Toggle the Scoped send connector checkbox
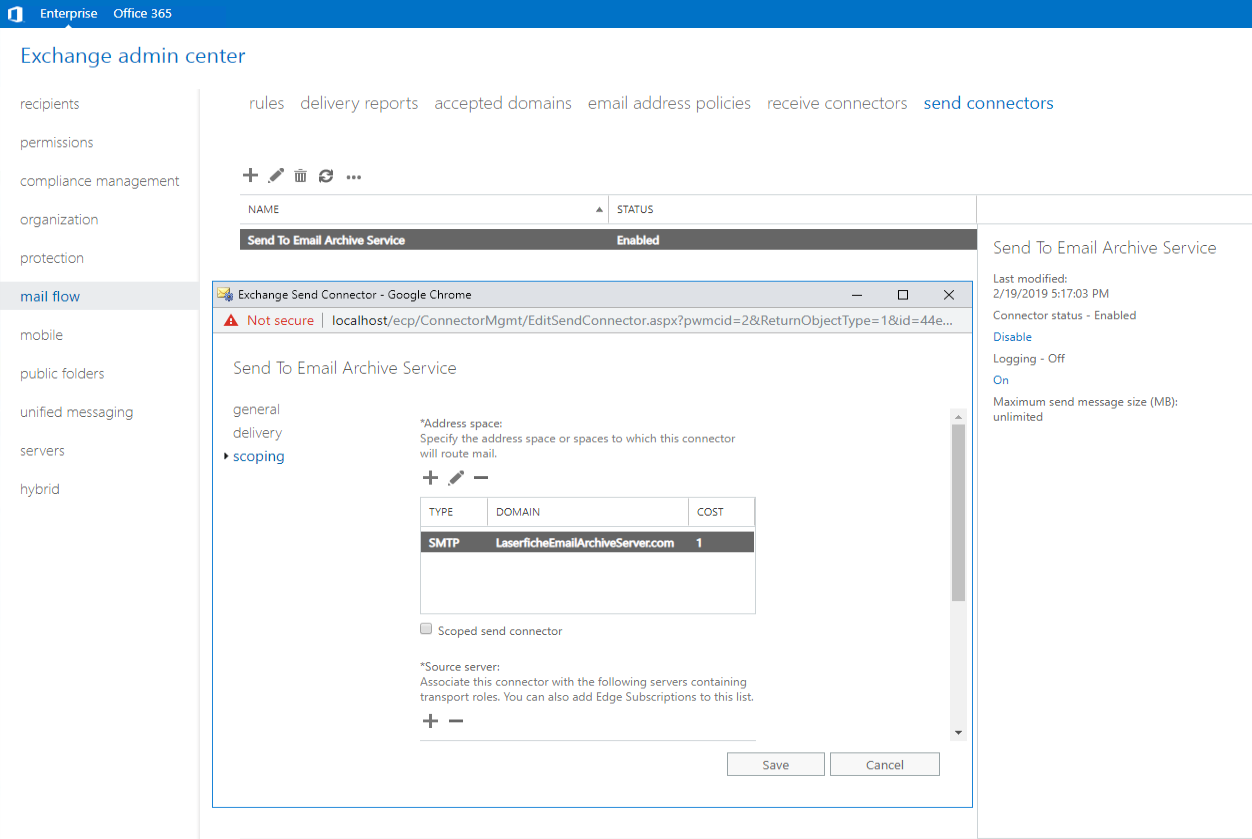Screen dimensions: 1252x839 (x=426, y=630)
